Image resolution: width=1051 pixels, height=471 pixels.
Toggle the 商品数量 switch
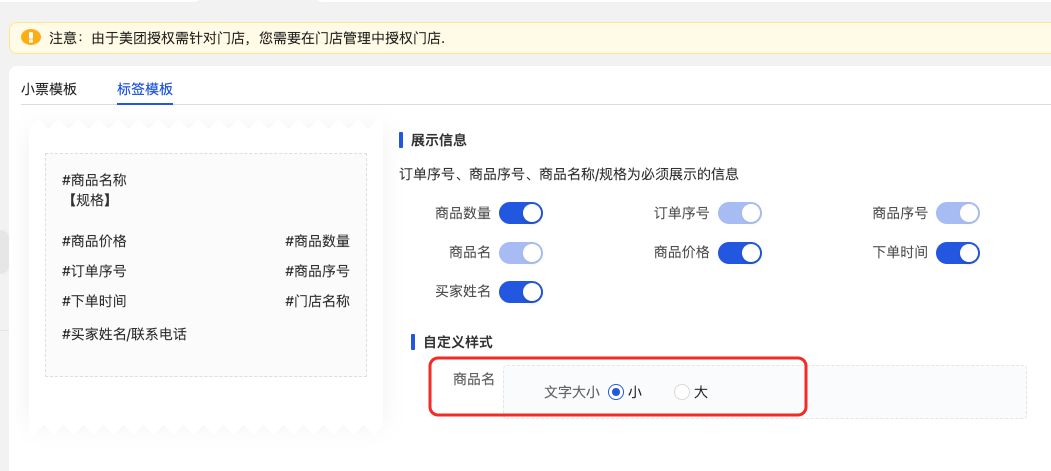520,213
